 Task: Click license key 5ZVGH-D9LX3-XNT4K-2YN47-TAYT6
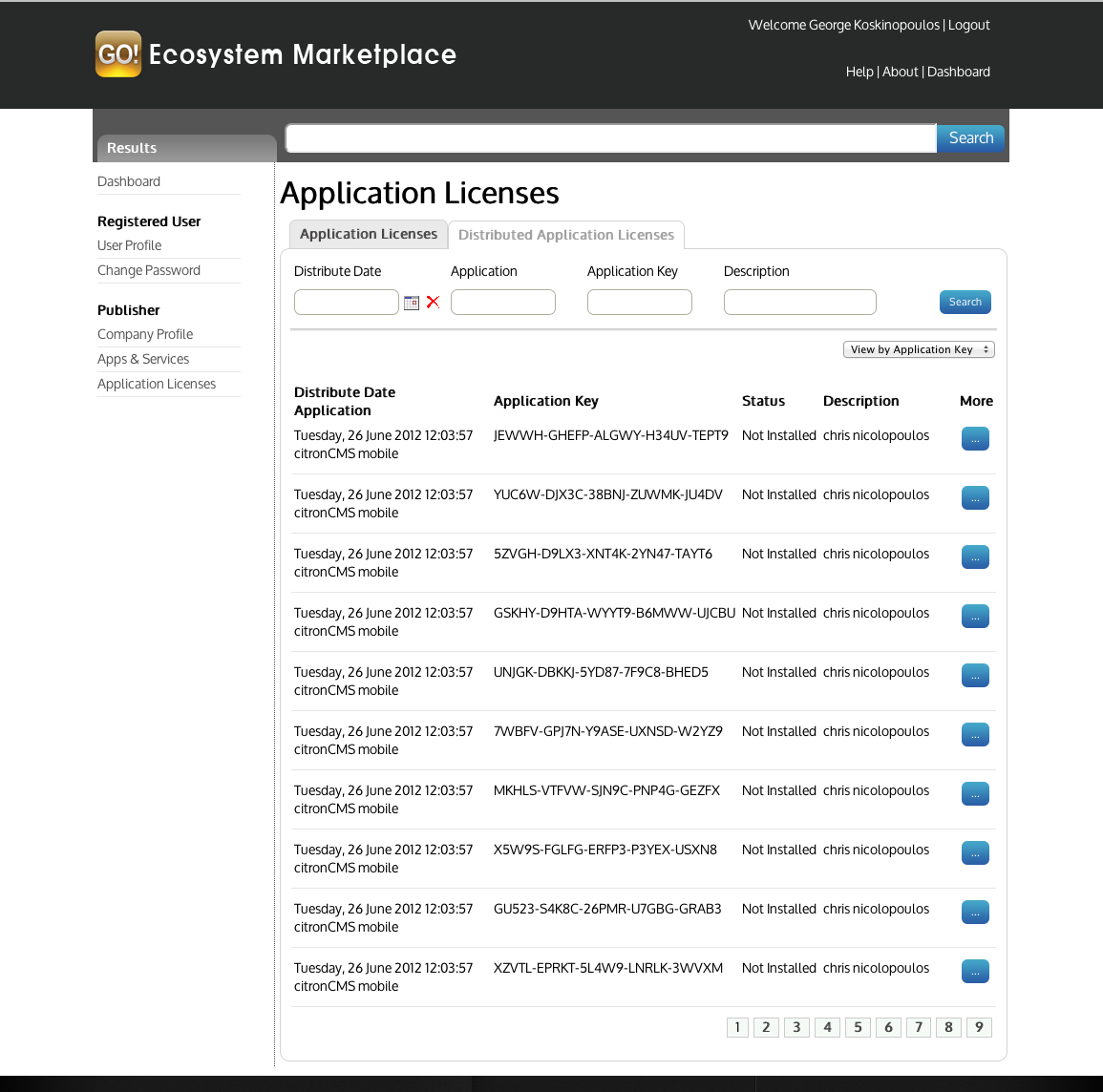pyautogui.click(x=603, y=554)
